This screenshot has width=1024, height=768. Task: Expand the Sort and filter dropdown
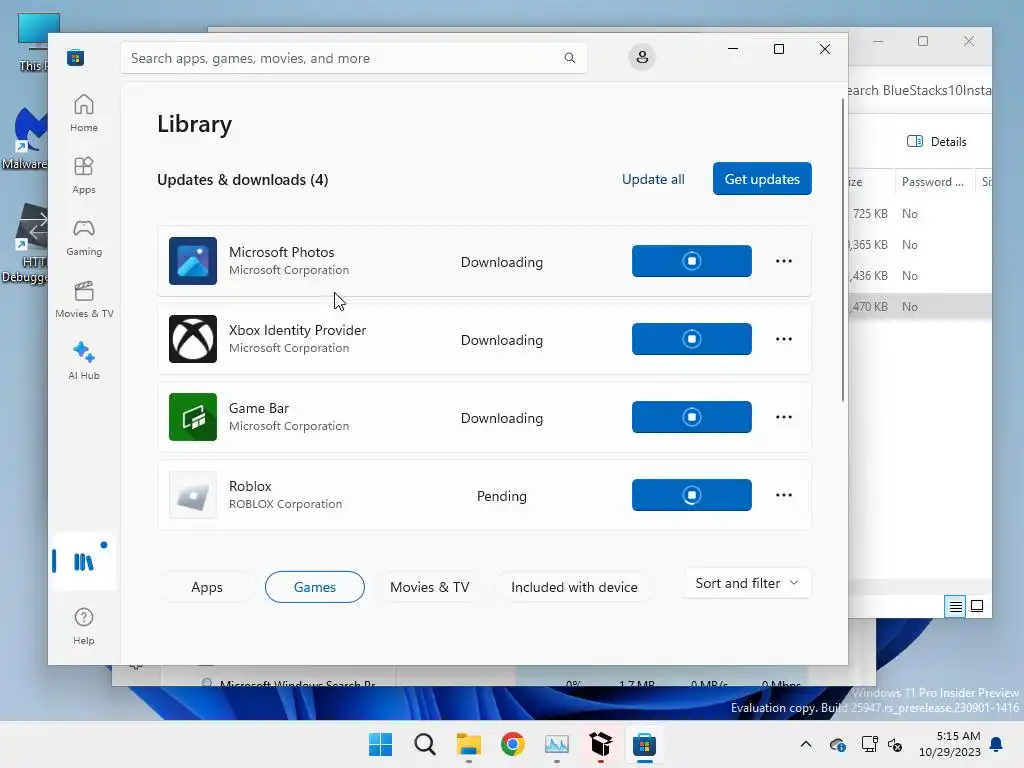coord(748,583)
